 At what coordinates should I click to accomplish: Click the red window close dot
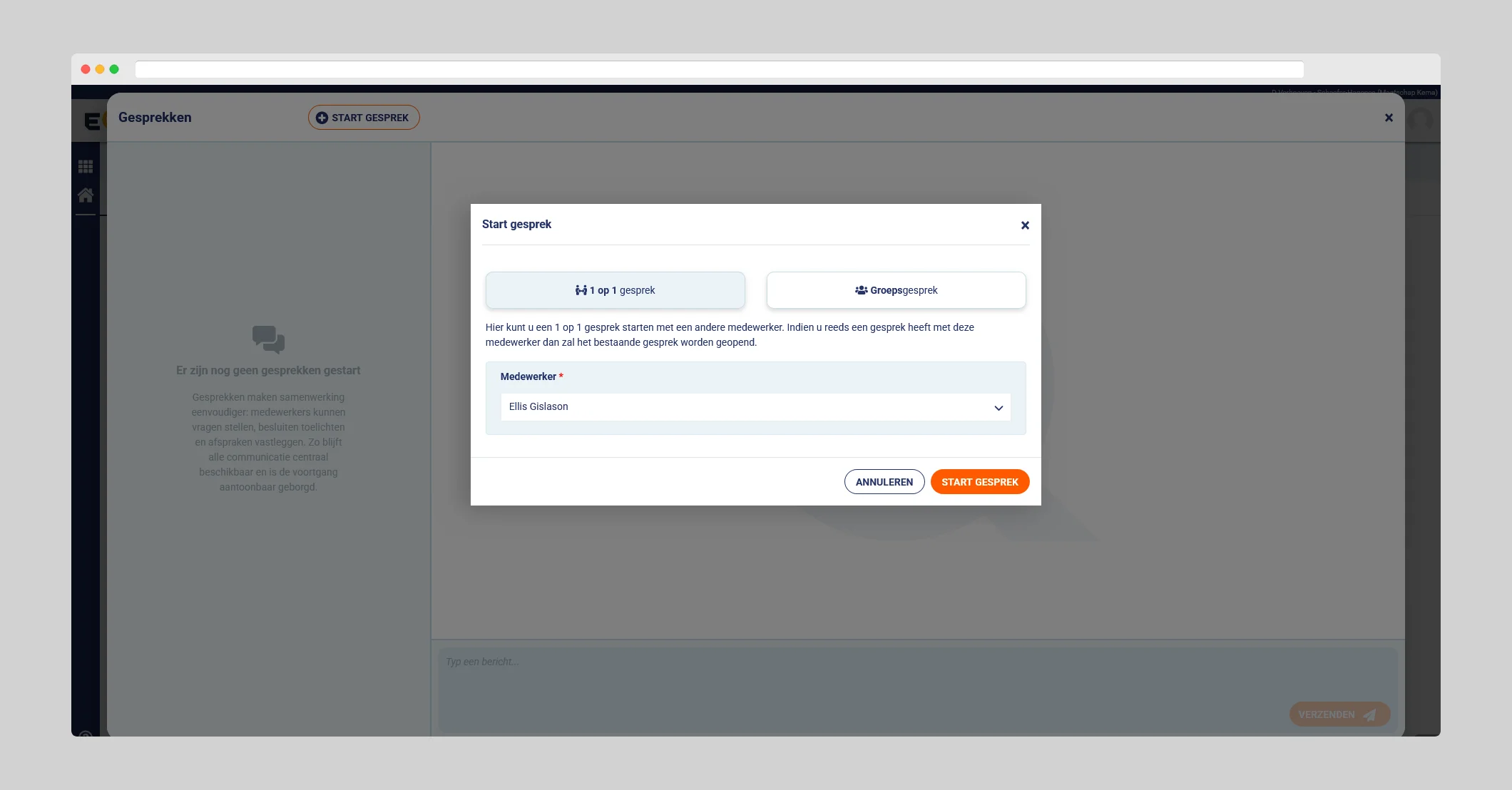(86, 69)
